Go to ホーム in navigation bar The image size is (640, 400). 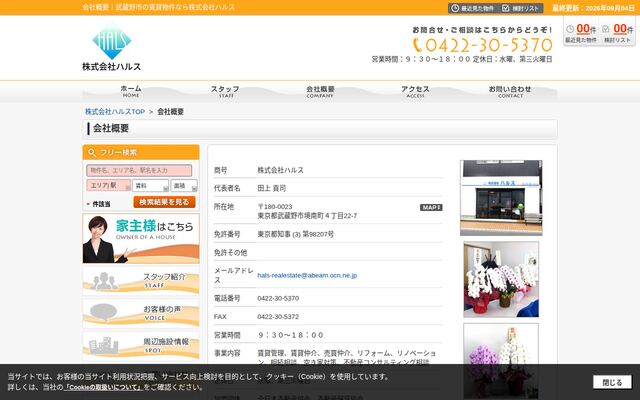(131, 91)
